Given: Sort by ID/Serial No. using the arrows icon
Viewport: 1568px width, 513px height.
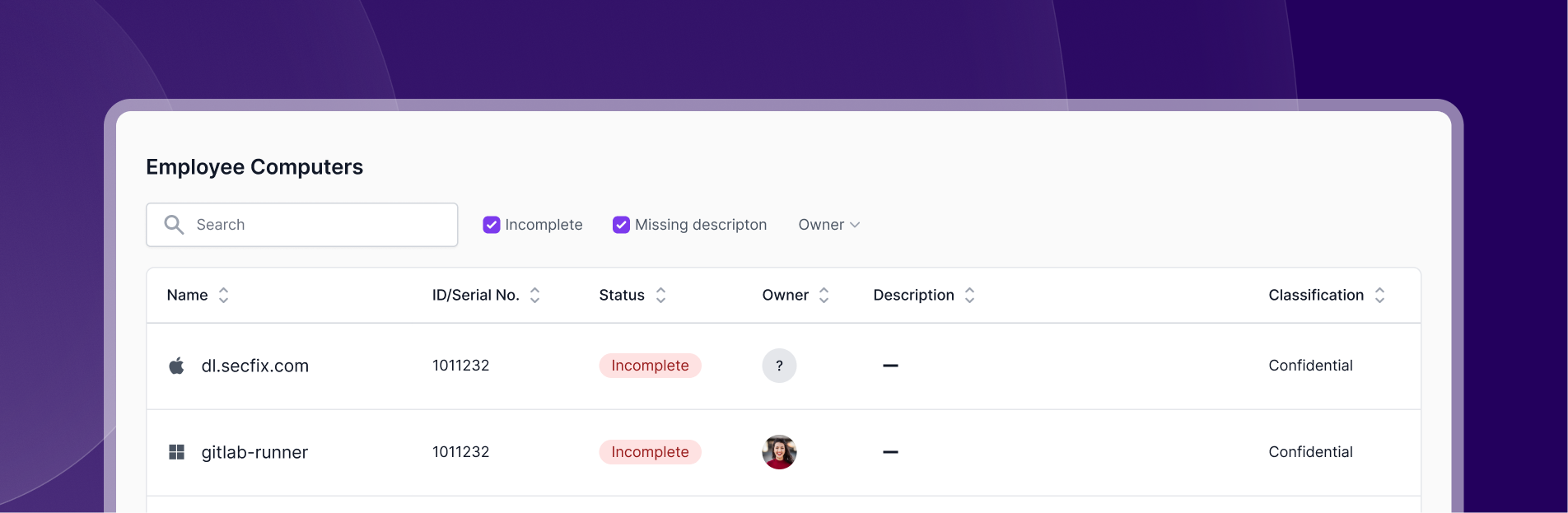Looking at the screenshot, I should (534, 295).
